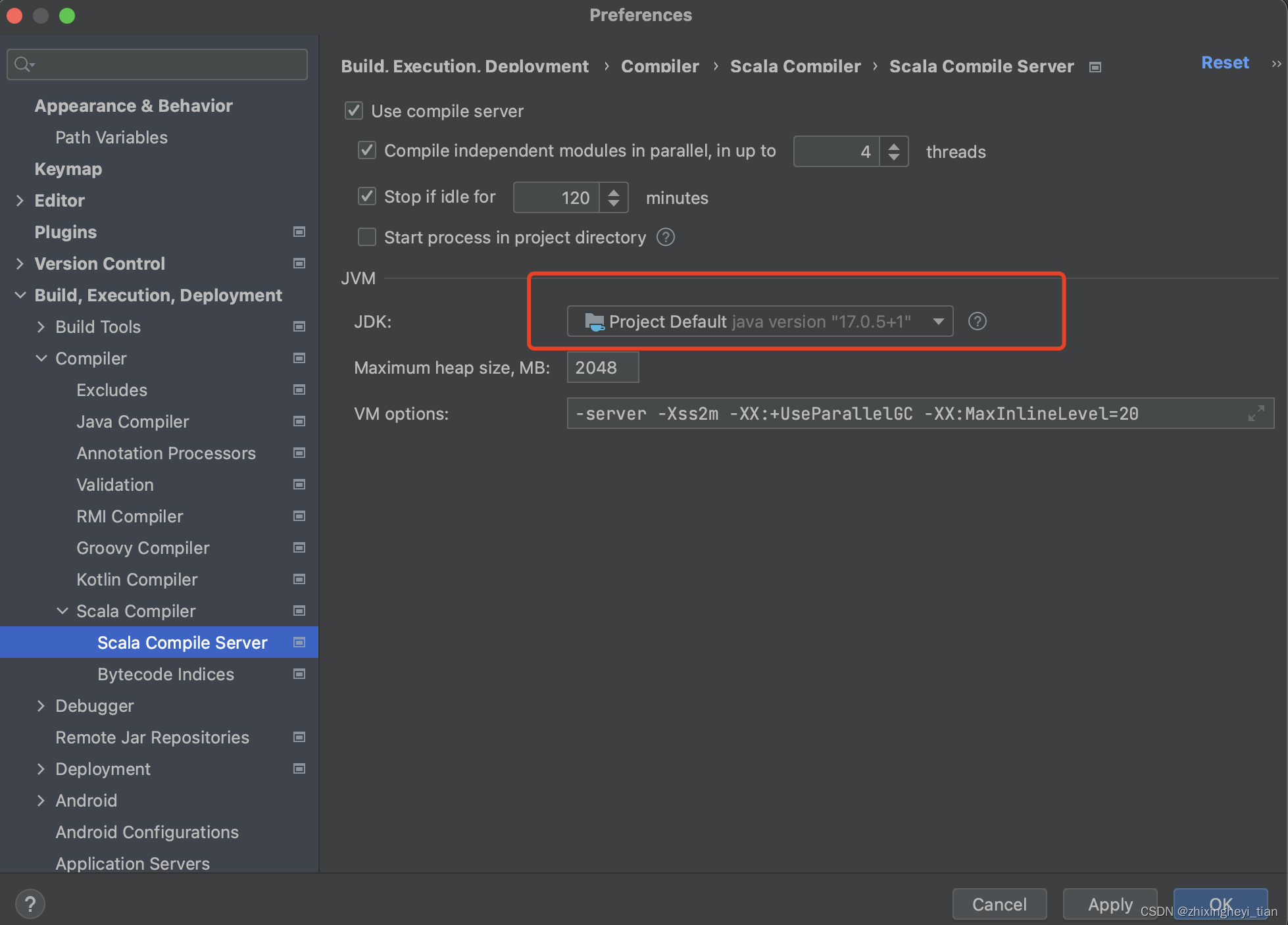Expand the Debugger node
1288x925 pixels.
pos(41,706)
